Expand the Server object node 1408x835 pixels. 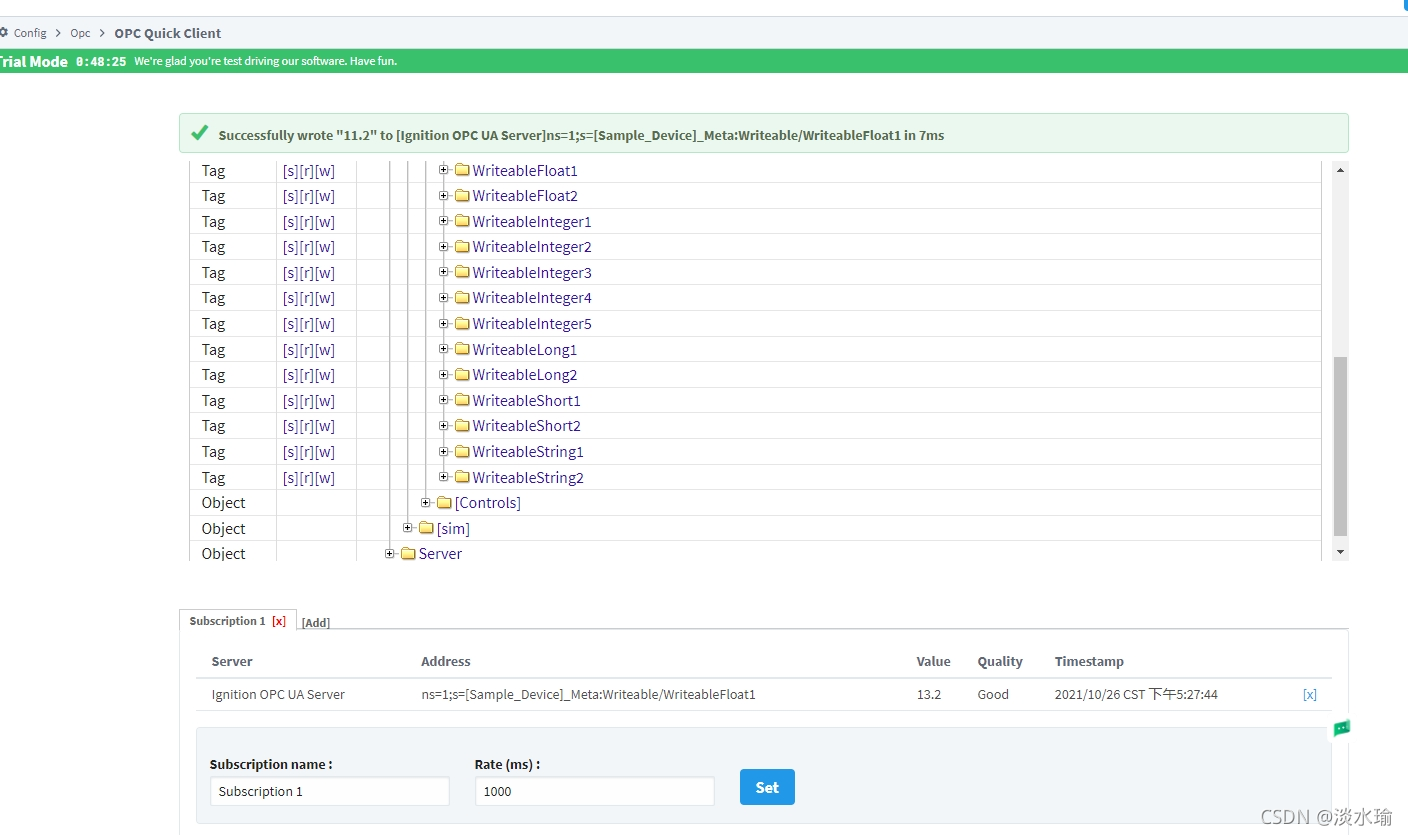(x=390, y=553)
